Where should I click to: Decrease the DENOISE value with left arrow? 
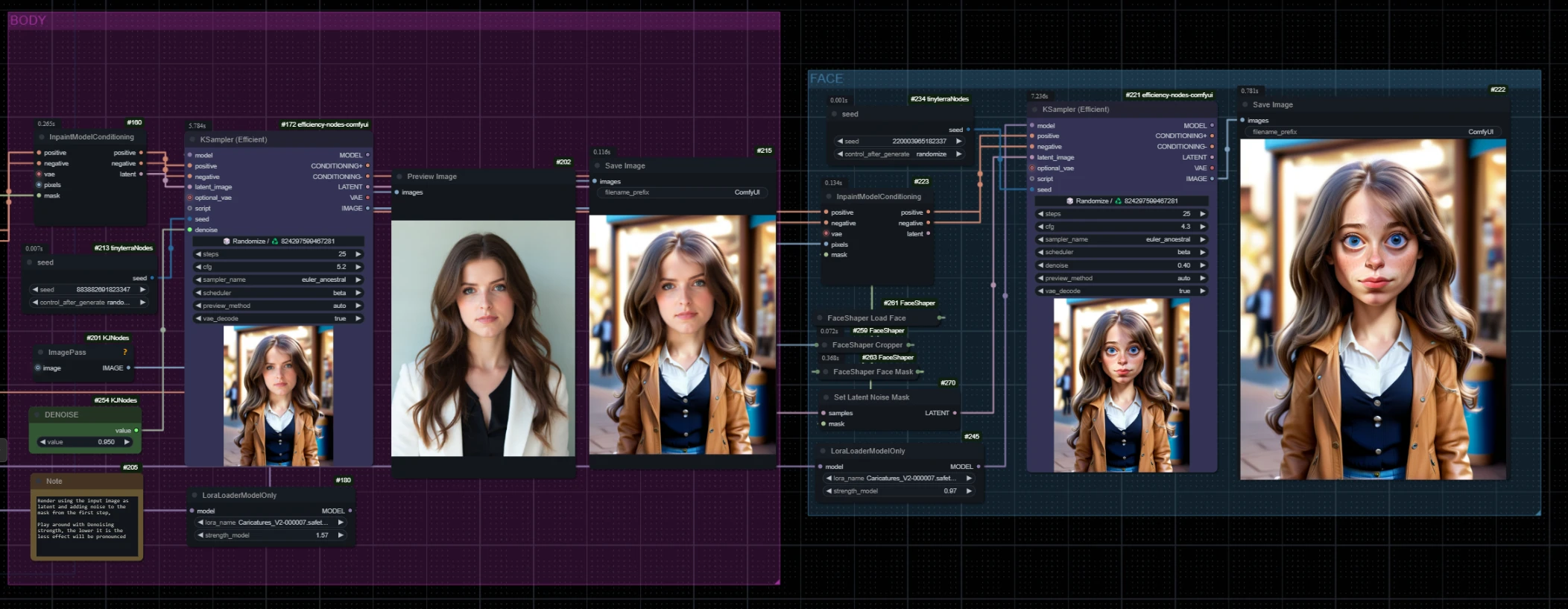point(42,442)
